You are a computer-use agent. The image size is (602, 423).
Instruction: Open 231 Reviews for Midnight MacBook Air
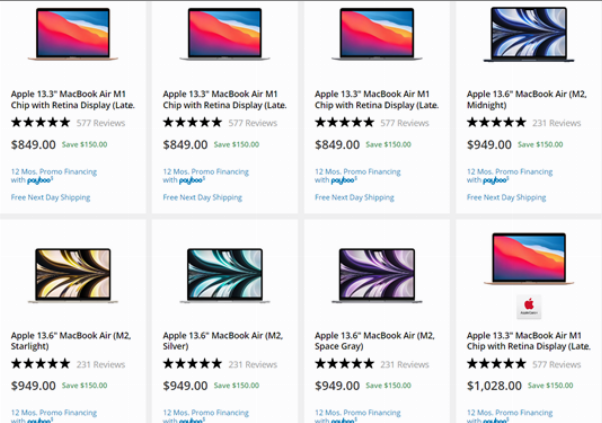[556, 123]
